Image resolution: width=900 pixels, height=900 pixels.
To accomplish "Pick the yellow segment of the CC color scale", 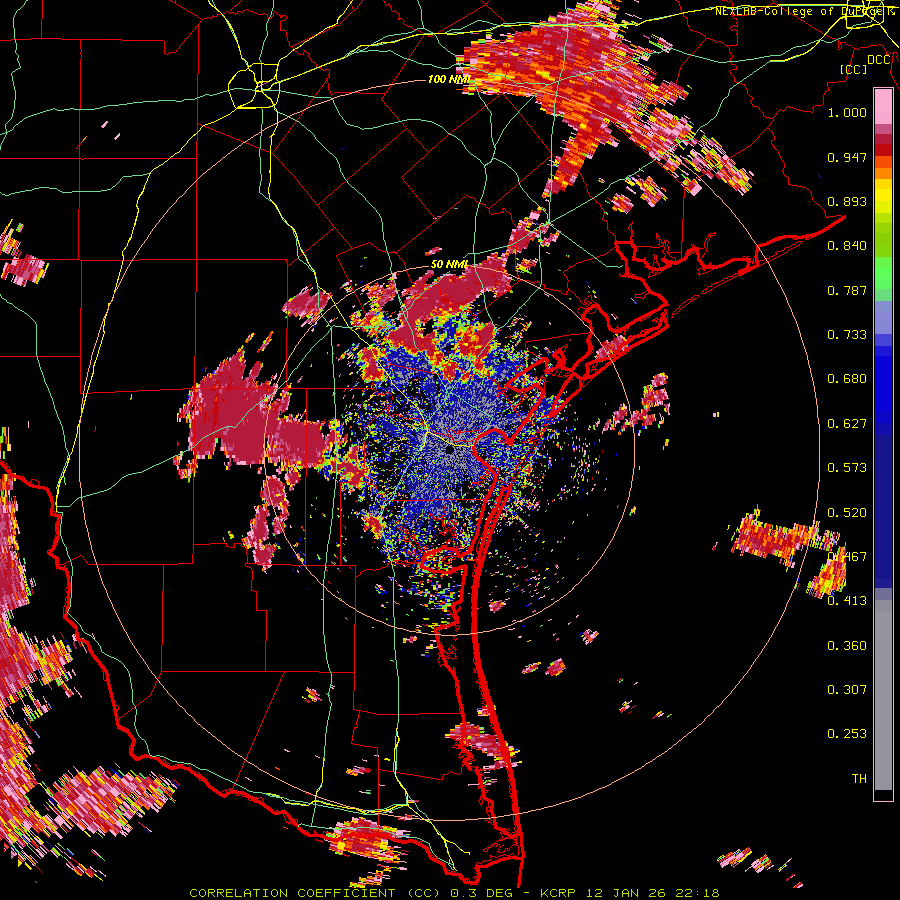I will pyautogui.click(x=883, y=197).
